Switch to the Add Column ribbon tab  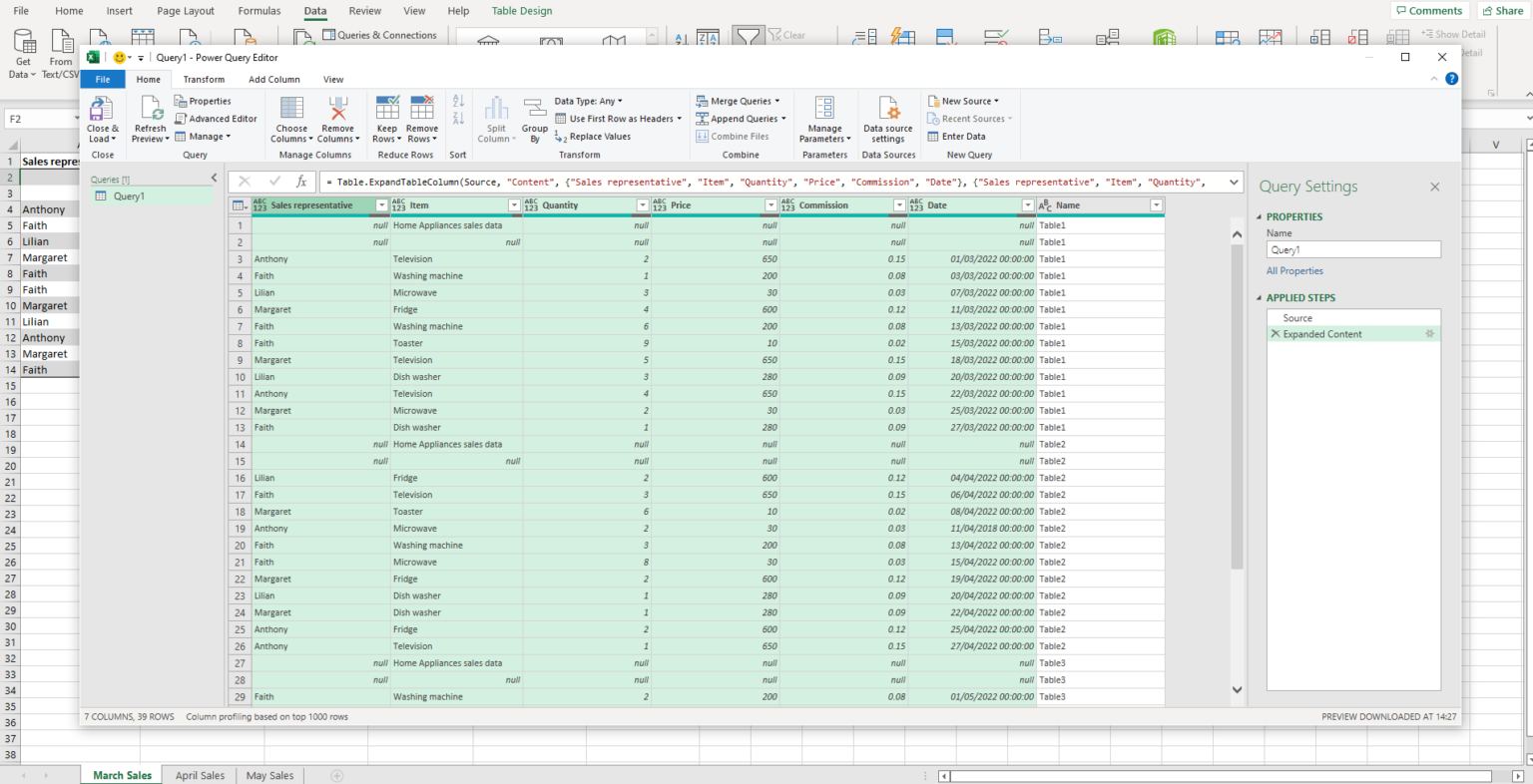coord(274,80)
